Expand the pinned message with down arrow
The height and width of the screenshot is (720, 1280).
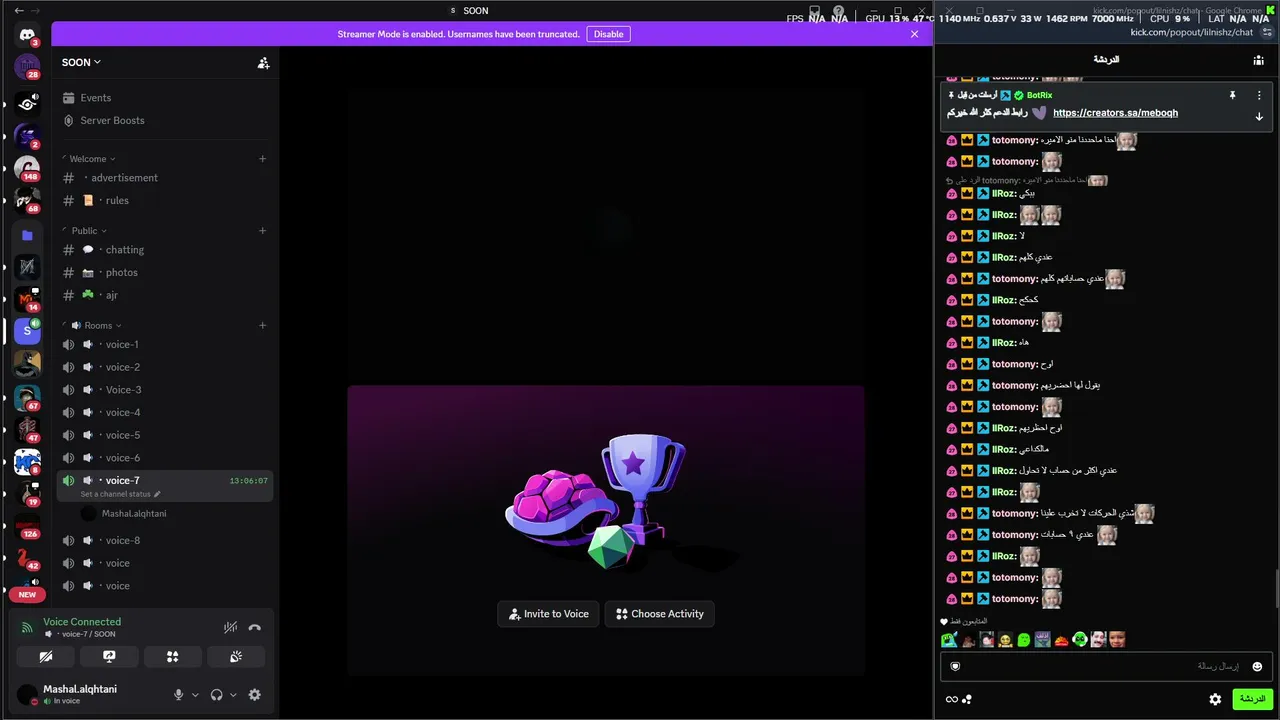point(1259,117)
